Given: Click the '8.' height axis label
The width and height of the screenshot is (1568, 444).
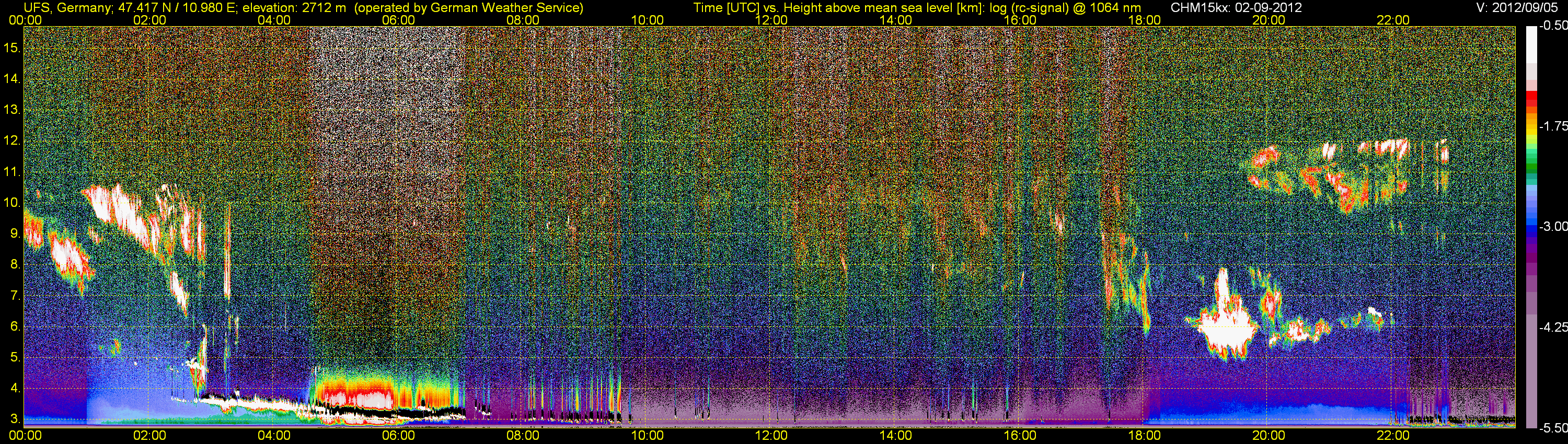Looking at the screenshot, I should [15, 265].
